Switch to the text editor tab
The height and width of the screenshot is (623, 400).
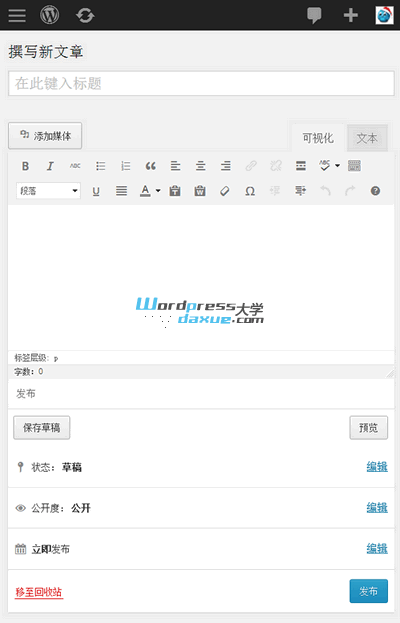[x=367, y=138]
